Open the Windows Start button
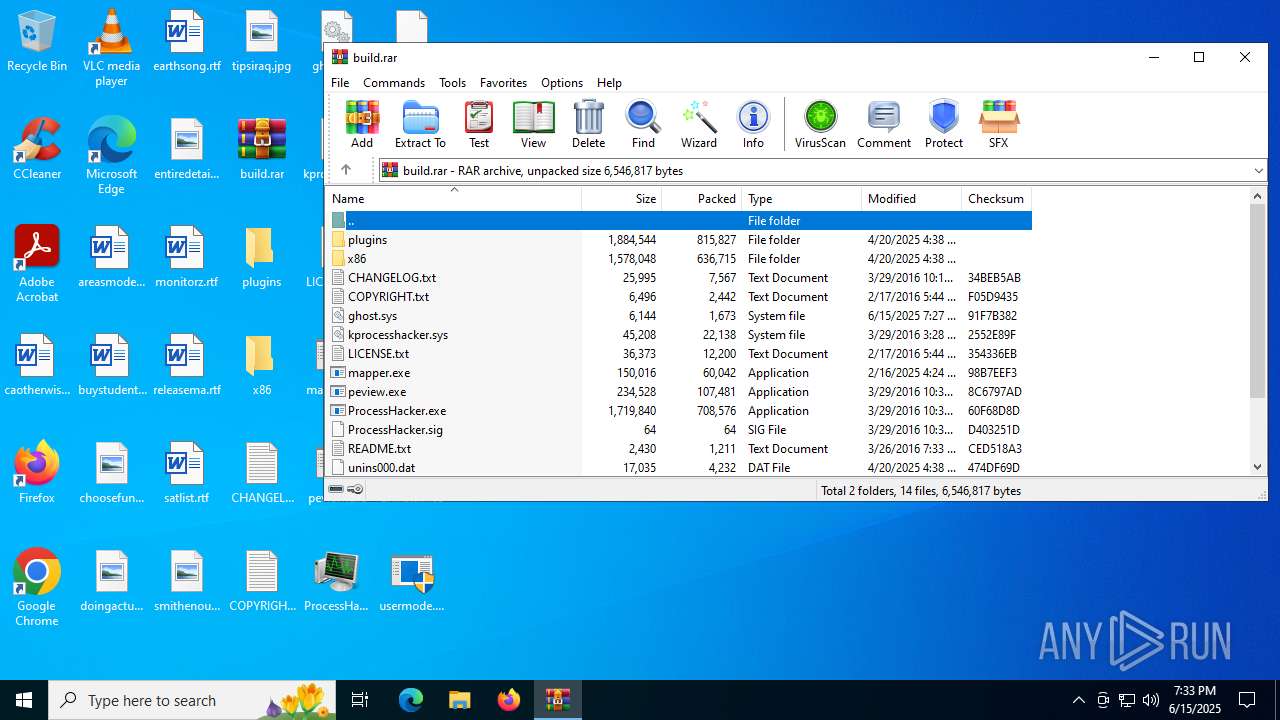 click(x=24, y=700)
